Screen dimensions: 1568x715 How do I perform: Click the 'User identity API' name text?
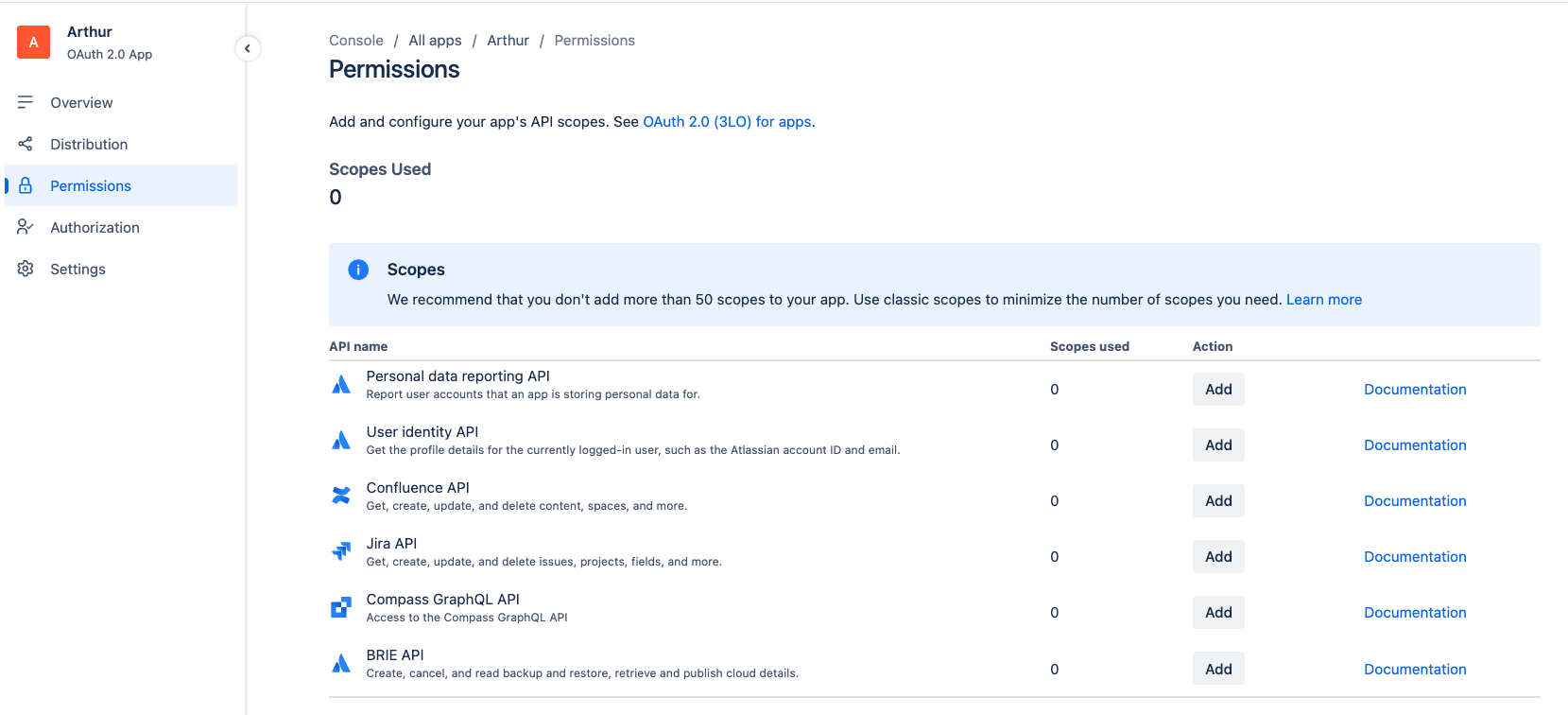pos(422,432)
